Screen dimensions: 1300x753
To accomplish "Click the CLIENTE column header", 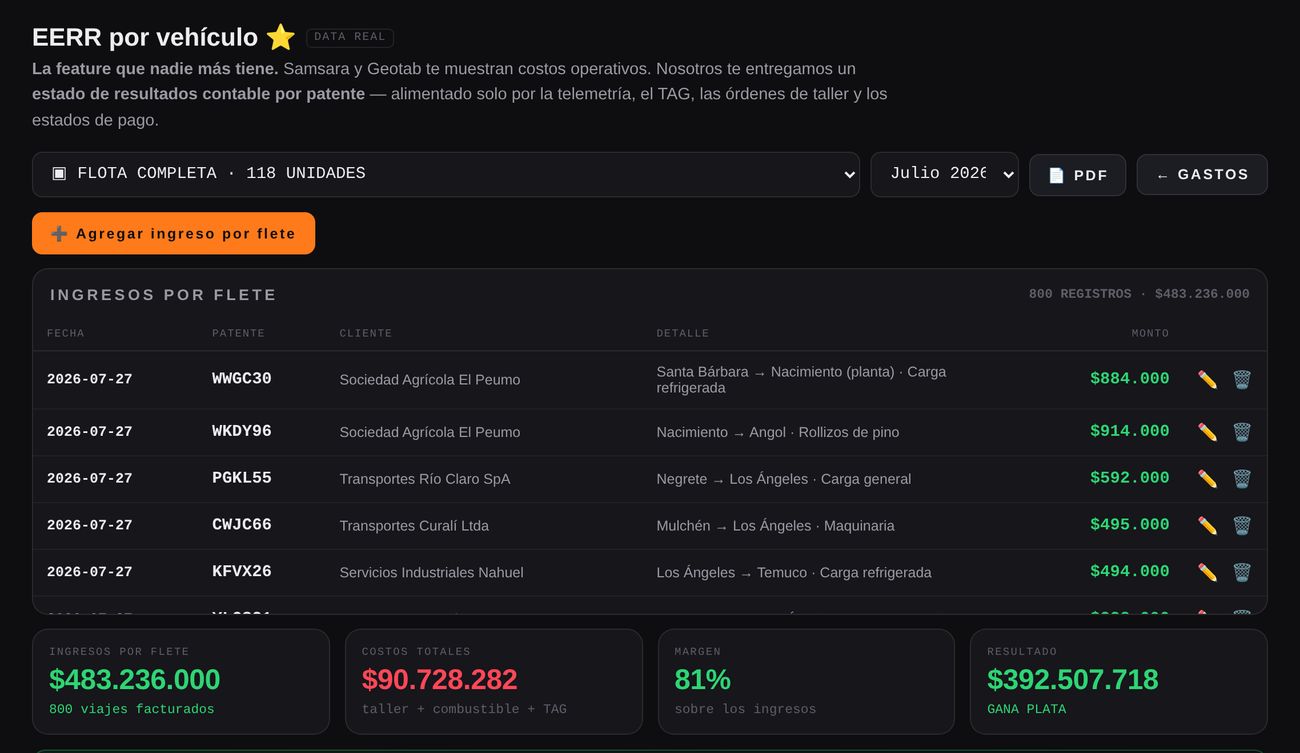I will 366,333.
